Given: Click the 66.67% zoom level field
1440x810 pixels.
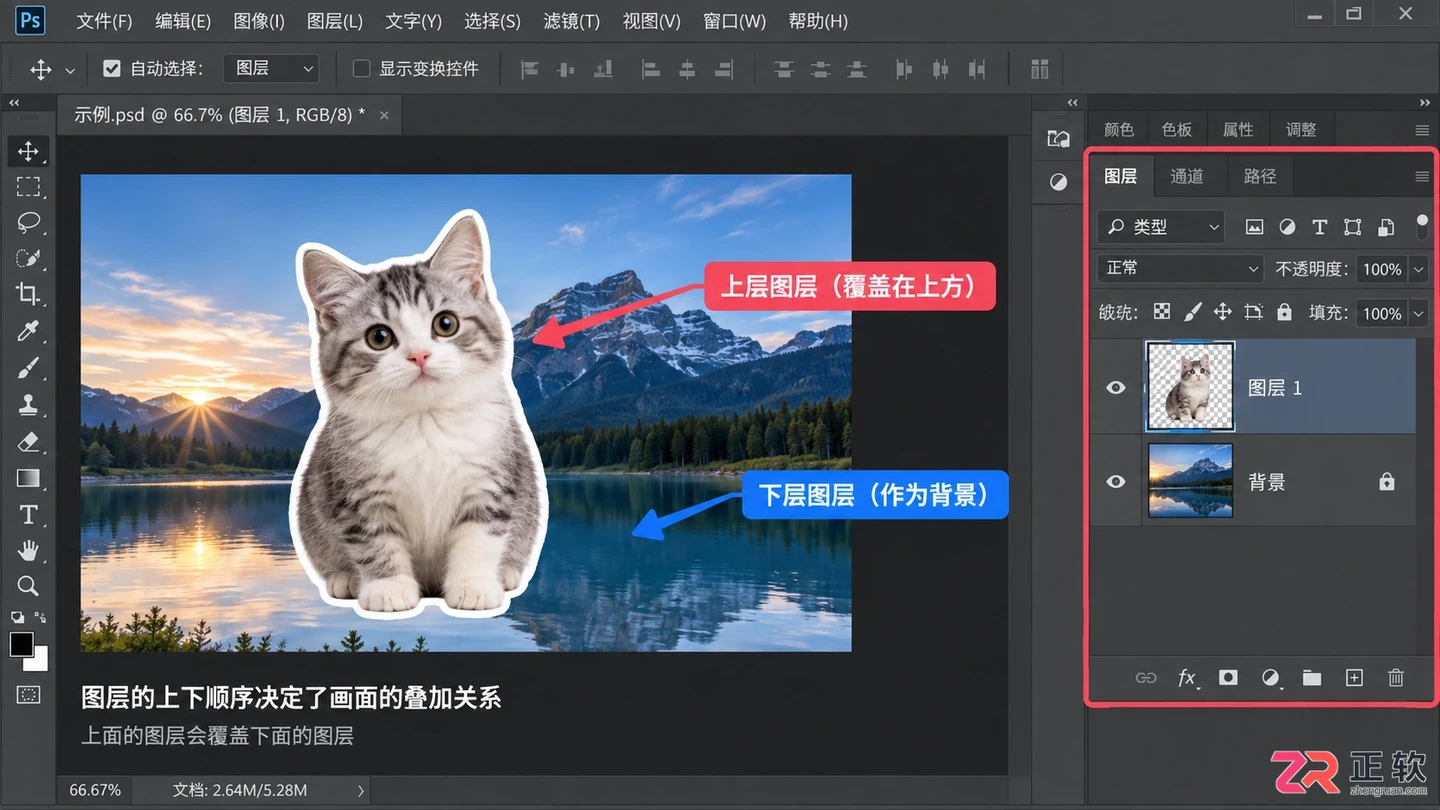Looking at the screenshot, I should (96, 790).
